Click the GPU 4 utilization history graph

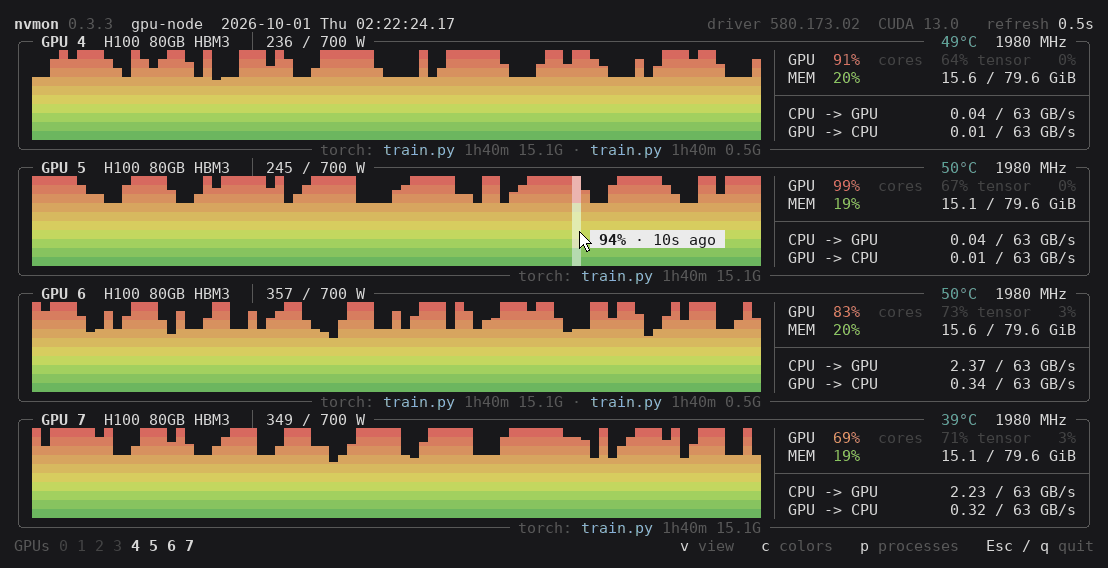[x=396, y=95]
